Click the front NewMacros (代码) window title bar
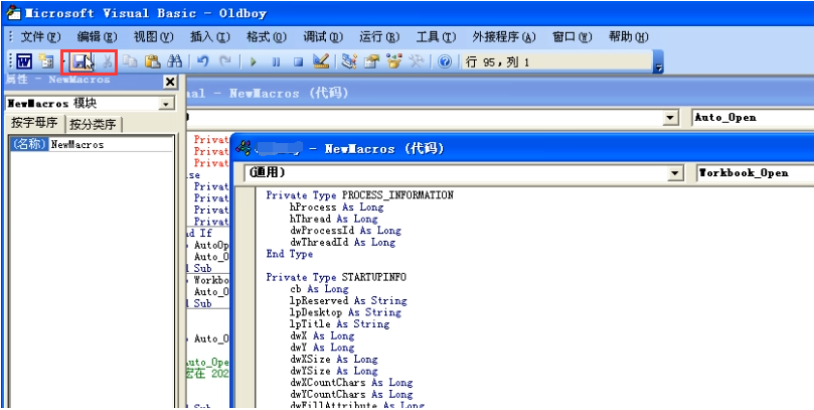Viewport: 814px width, 410px height. click(524, 148)
